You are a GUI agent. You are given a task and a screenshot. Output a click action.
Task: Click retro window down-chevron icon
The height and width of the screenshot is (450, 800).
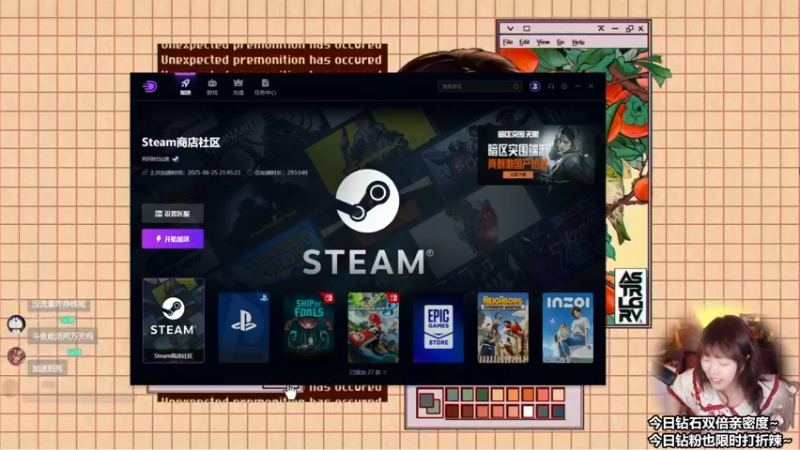(510, 29)
